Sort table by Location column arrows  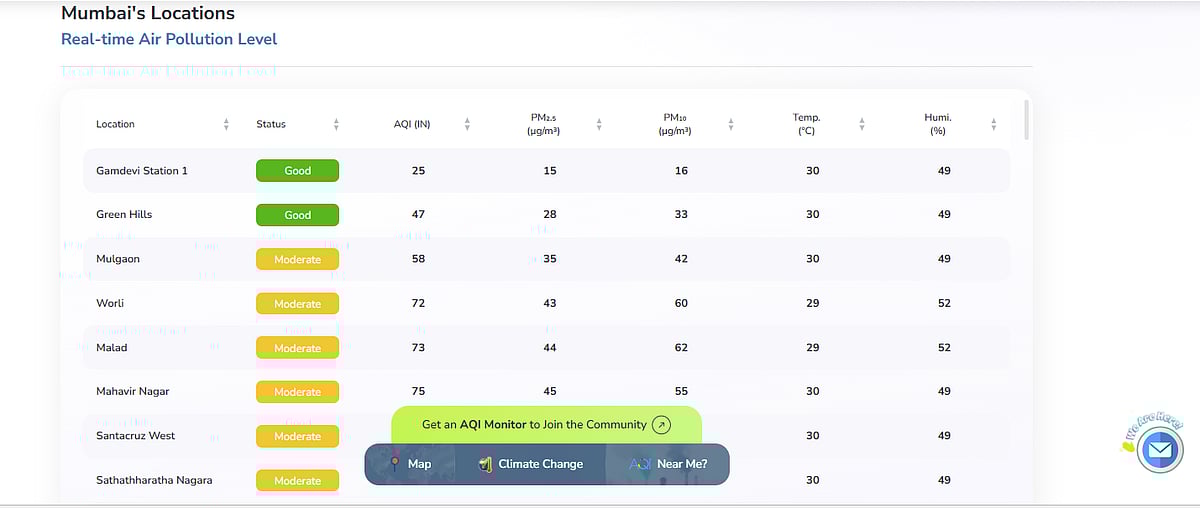pyautogui.click(x=227, y=124)
